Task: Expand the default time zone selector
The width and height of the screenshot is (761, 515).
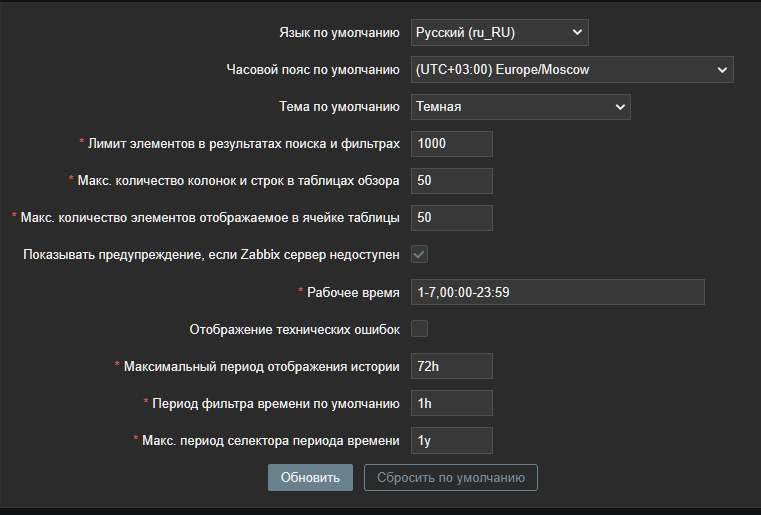Action: pos(572,69)
